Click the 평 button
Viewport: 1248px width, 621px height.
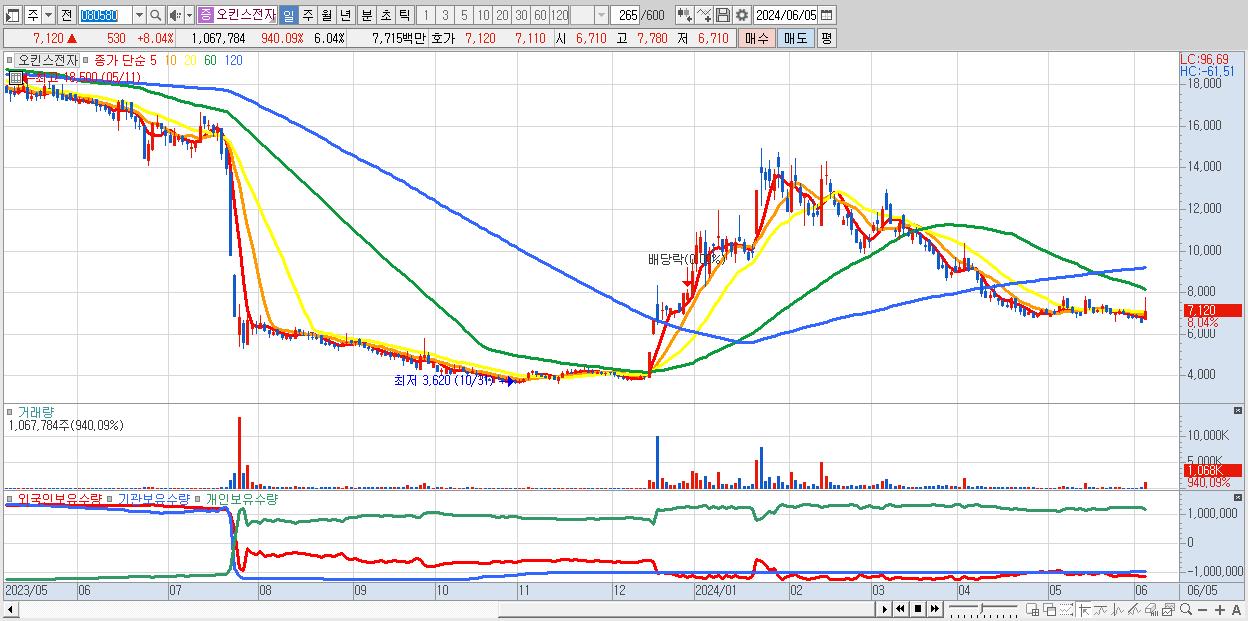(x=826, y=38)
